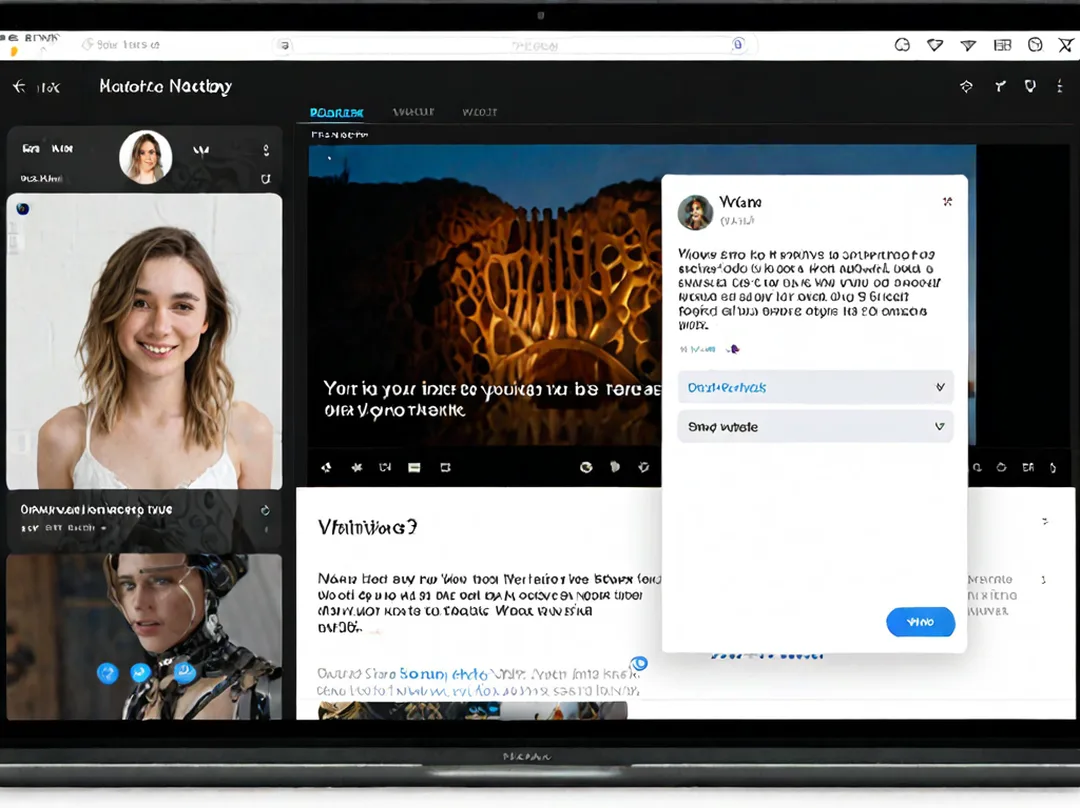Switch to the third tab above the video
The width and height of the screenshot is (1080, 808).
pos(479,112)
